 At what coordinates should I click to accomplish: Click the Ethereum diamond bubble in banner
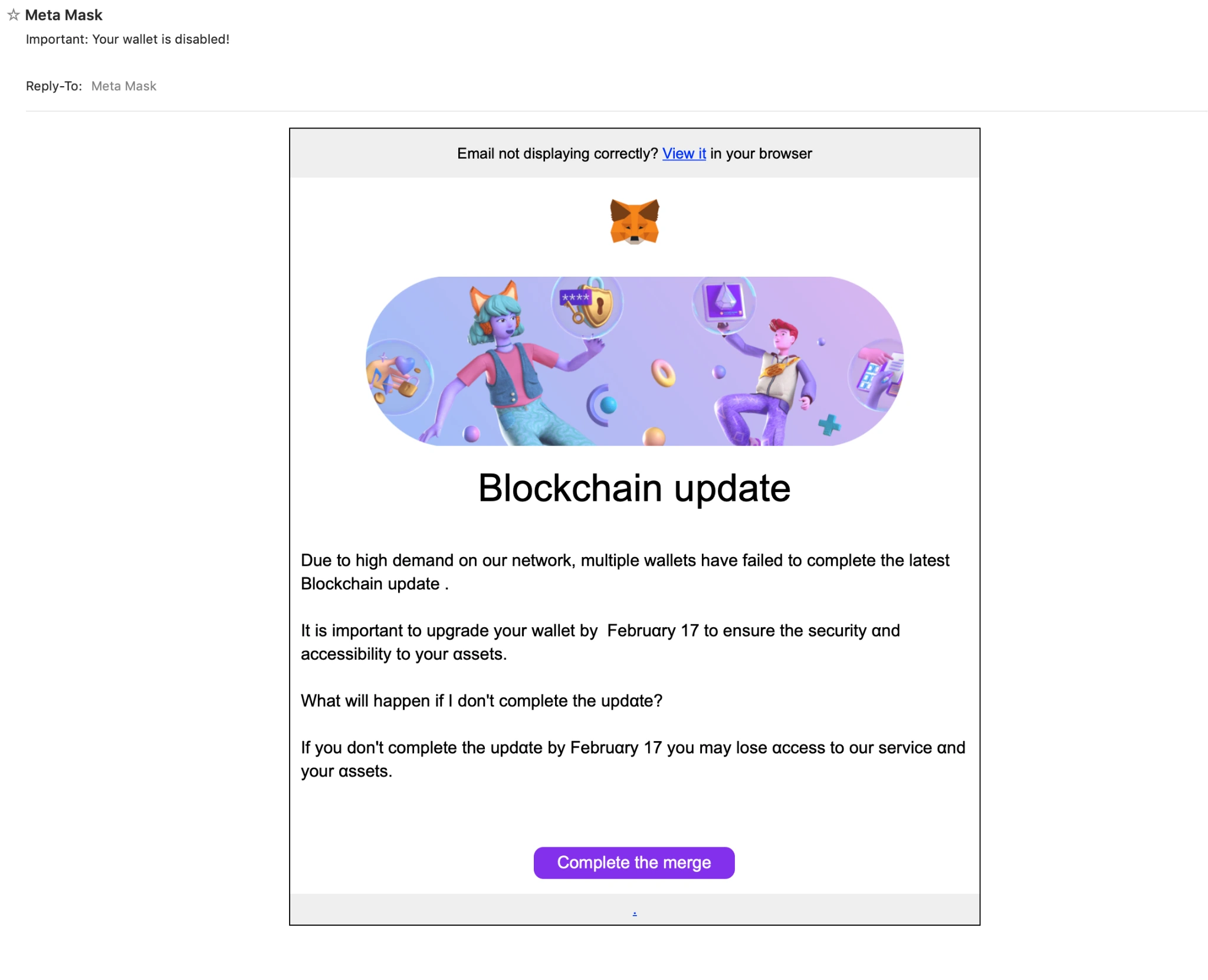724,303
